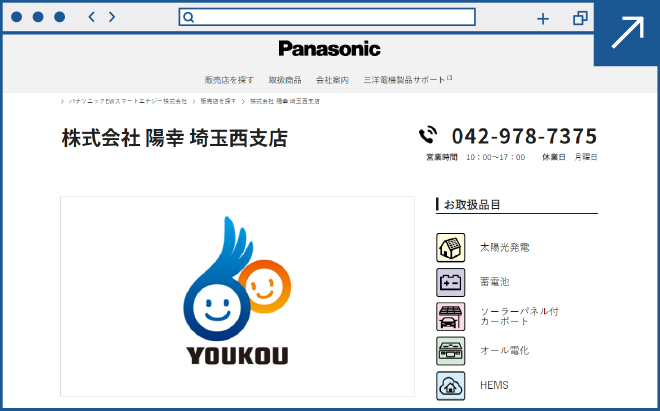Open 取扱商品 menu item
Screen dimensions: 660x411
285,80
